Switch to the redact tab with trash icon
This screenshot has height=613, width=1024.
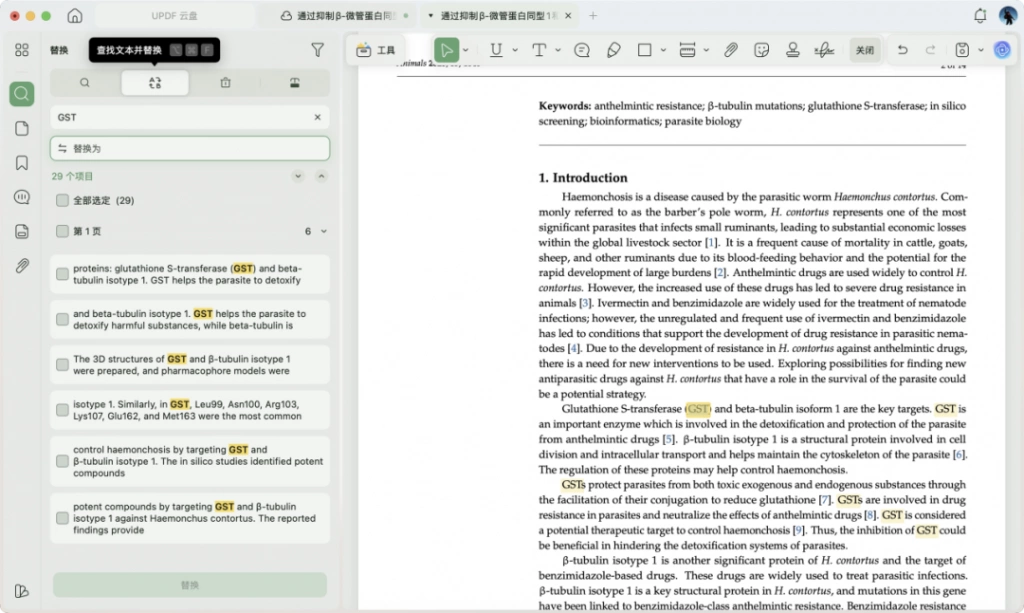point(225,83)
